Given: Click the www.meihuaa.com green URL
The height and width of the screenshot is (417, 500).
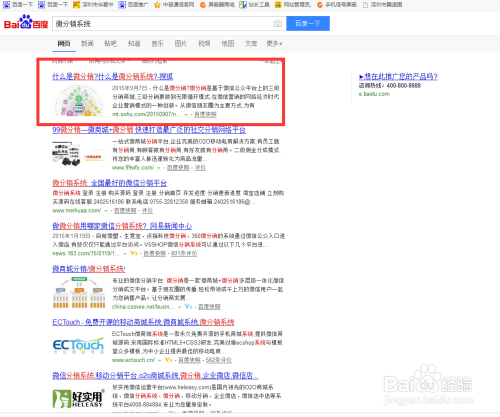Looking at the screenshot, I should point(77,211).
